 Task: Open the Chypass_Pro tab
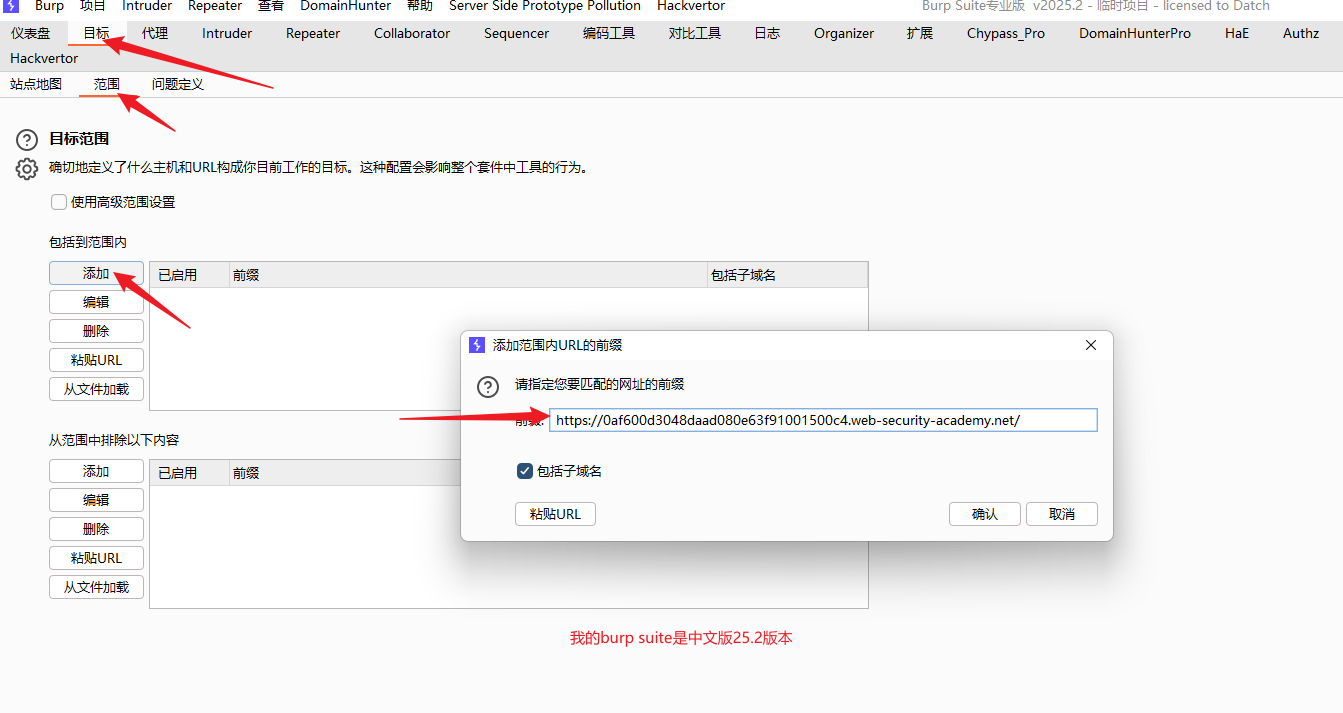click(x=1006, y=33)
